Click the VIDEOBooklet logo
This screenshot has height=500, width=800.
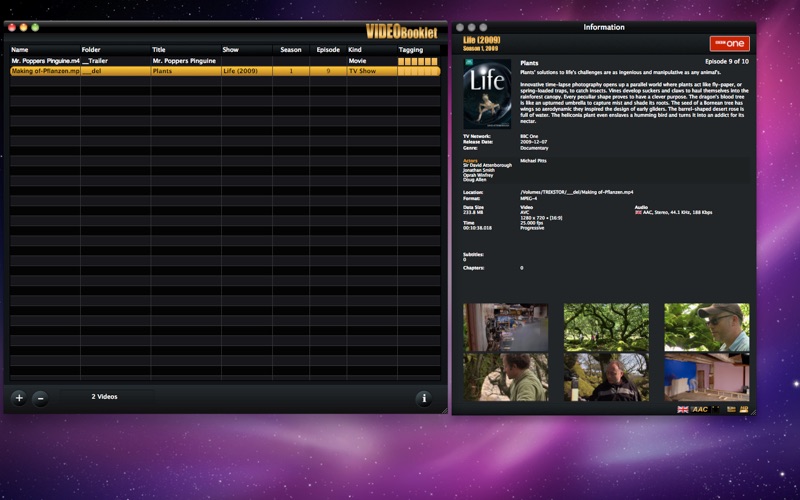coord(402,32)
